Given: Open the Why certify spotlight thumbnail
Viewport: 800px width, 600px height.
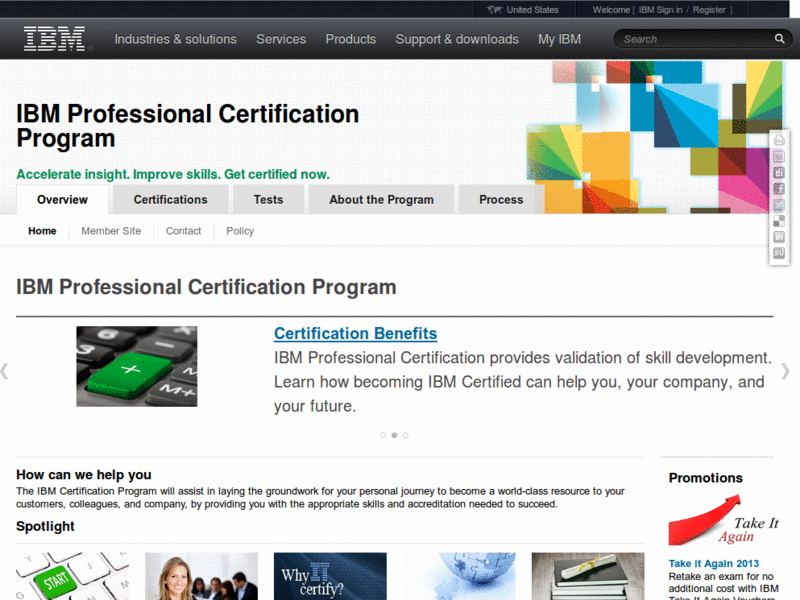Looking at the screenshot, I should (x=330, y=576).
